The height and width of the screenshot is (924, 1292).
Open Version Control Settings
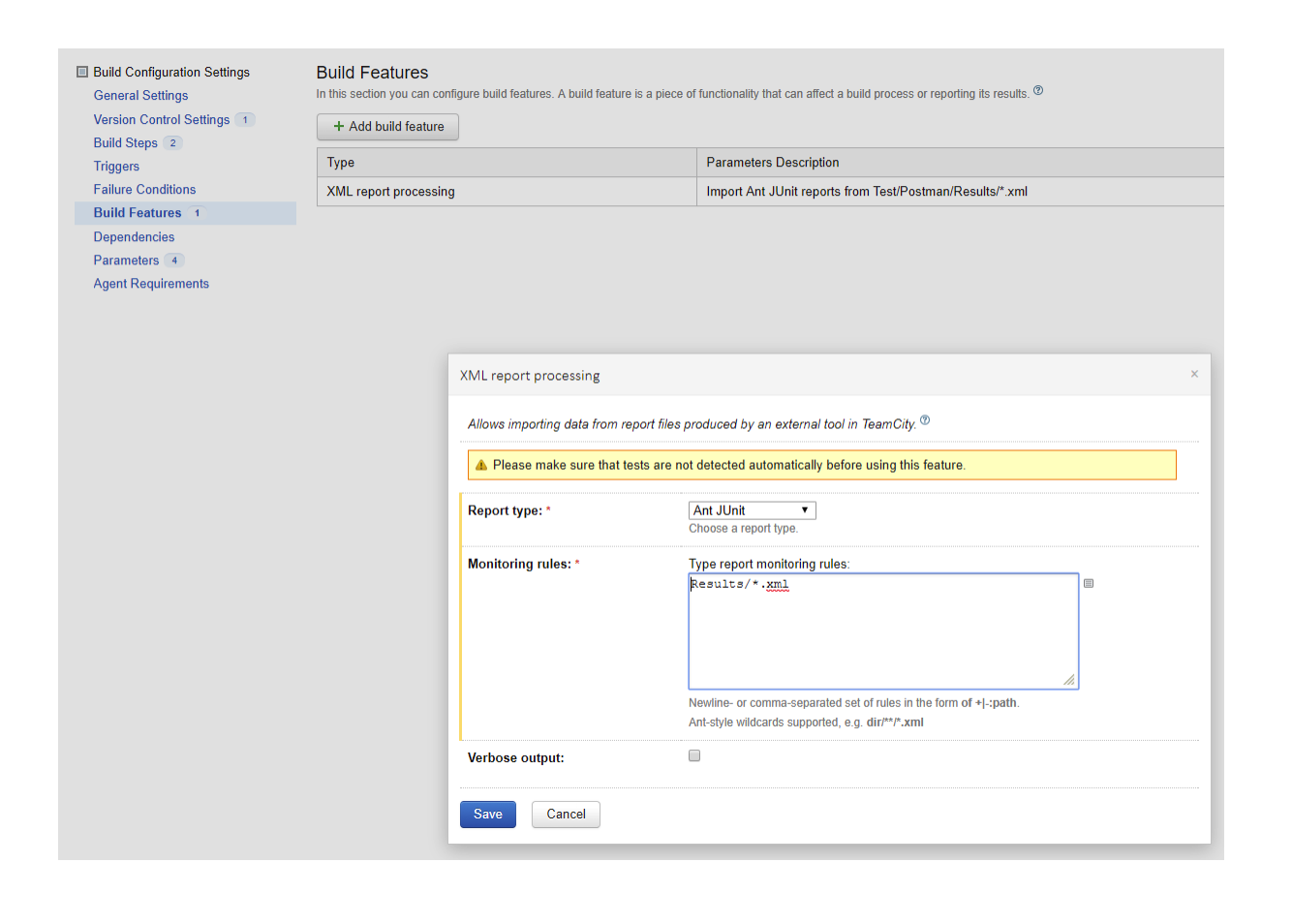(x=161, y=120)
